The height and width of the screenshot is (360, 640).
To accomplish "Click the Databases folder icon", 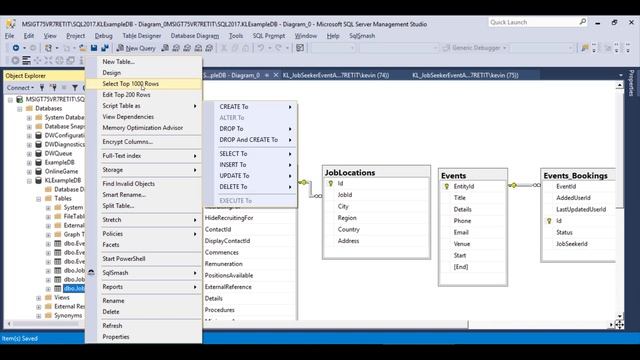I will pyautogui.click(x=29, y=109).
